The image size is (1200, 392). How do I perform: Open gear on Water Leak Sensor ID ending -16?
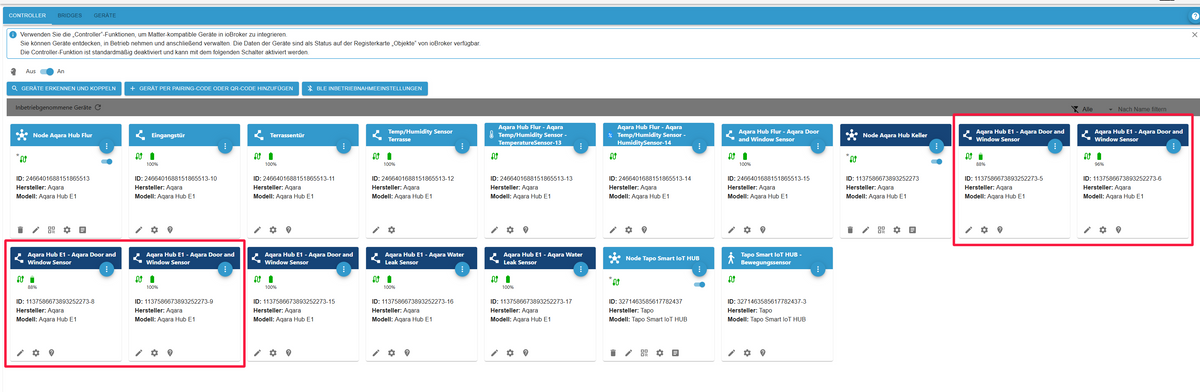click(391, 352)
